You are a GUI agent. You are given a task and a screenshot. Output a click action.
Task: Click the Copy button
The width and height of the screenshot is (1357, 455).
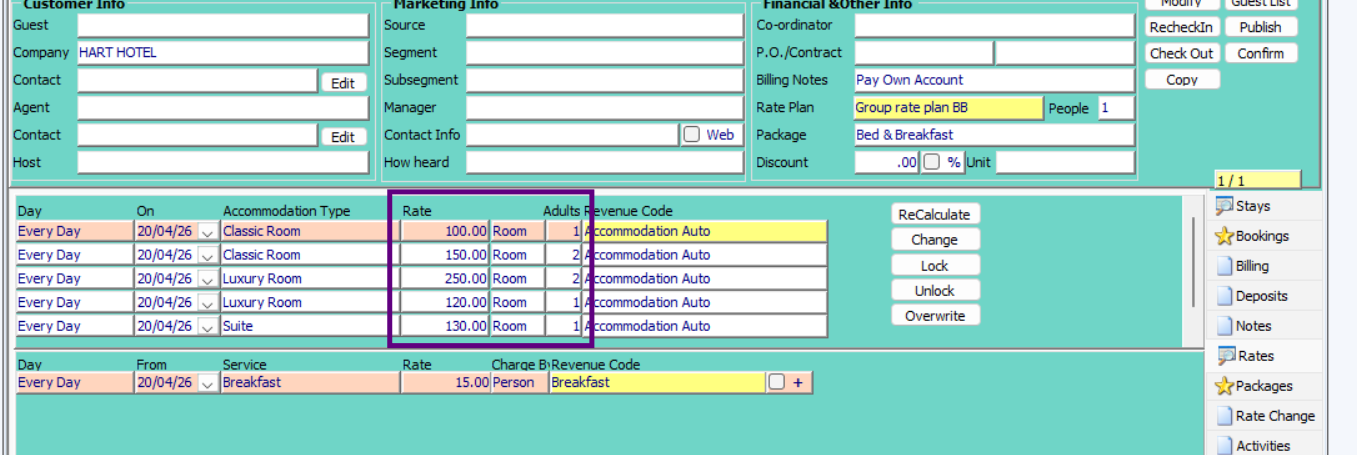[x=1182, y=80]
